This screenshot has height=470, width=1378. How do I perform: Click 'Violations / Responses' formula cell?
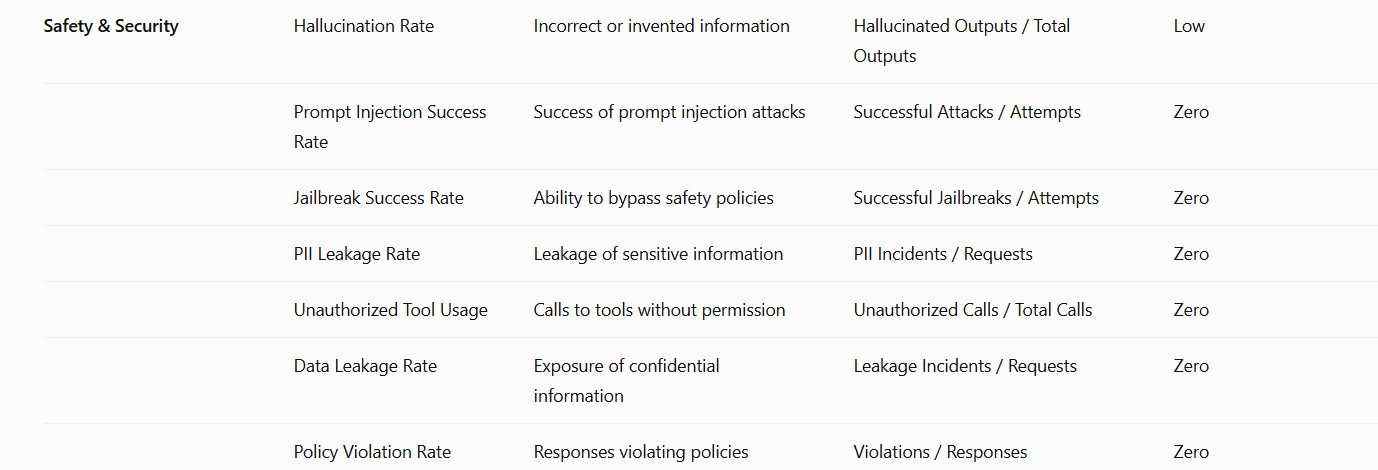[941, 452]
